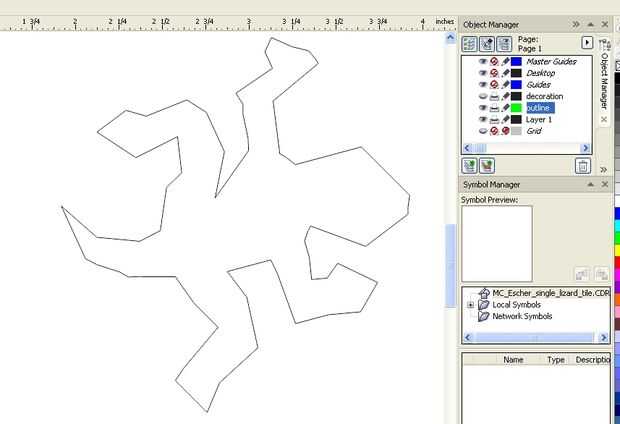Toggle locked edit icon on Grid layer
620x424 pixels.
505,131
